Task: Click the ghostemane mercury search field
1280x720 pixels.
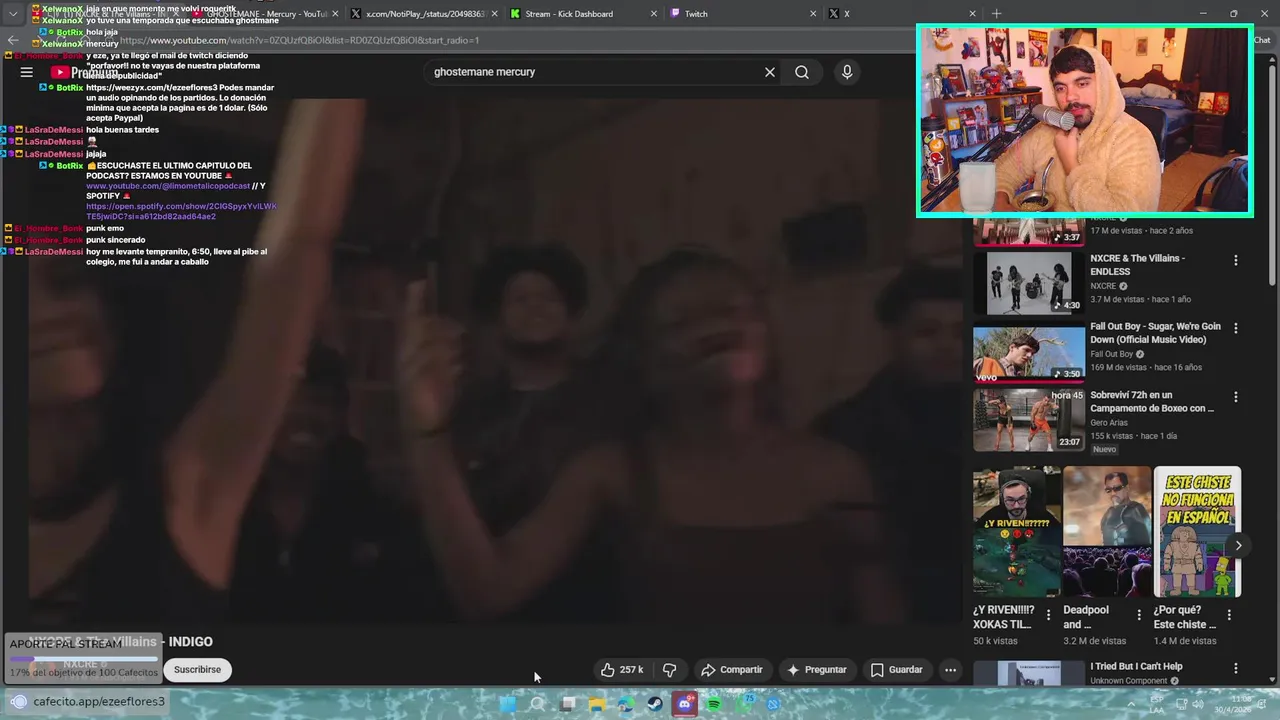Action: pos(590,72)
